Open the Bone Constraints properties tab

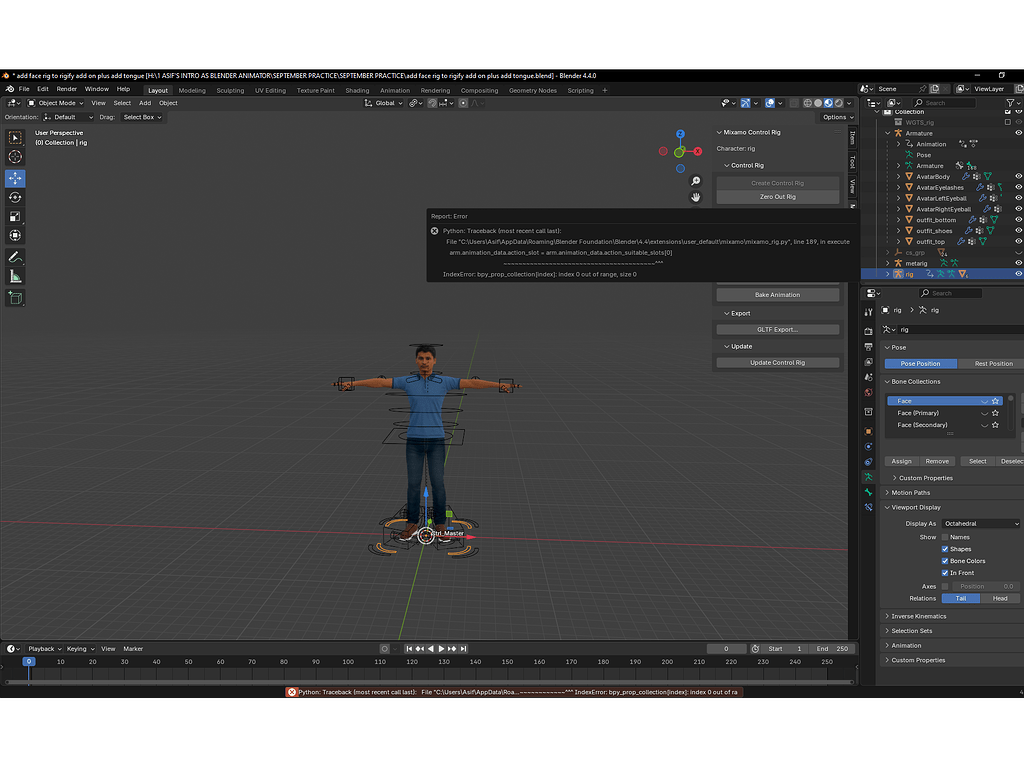point(868,507)
